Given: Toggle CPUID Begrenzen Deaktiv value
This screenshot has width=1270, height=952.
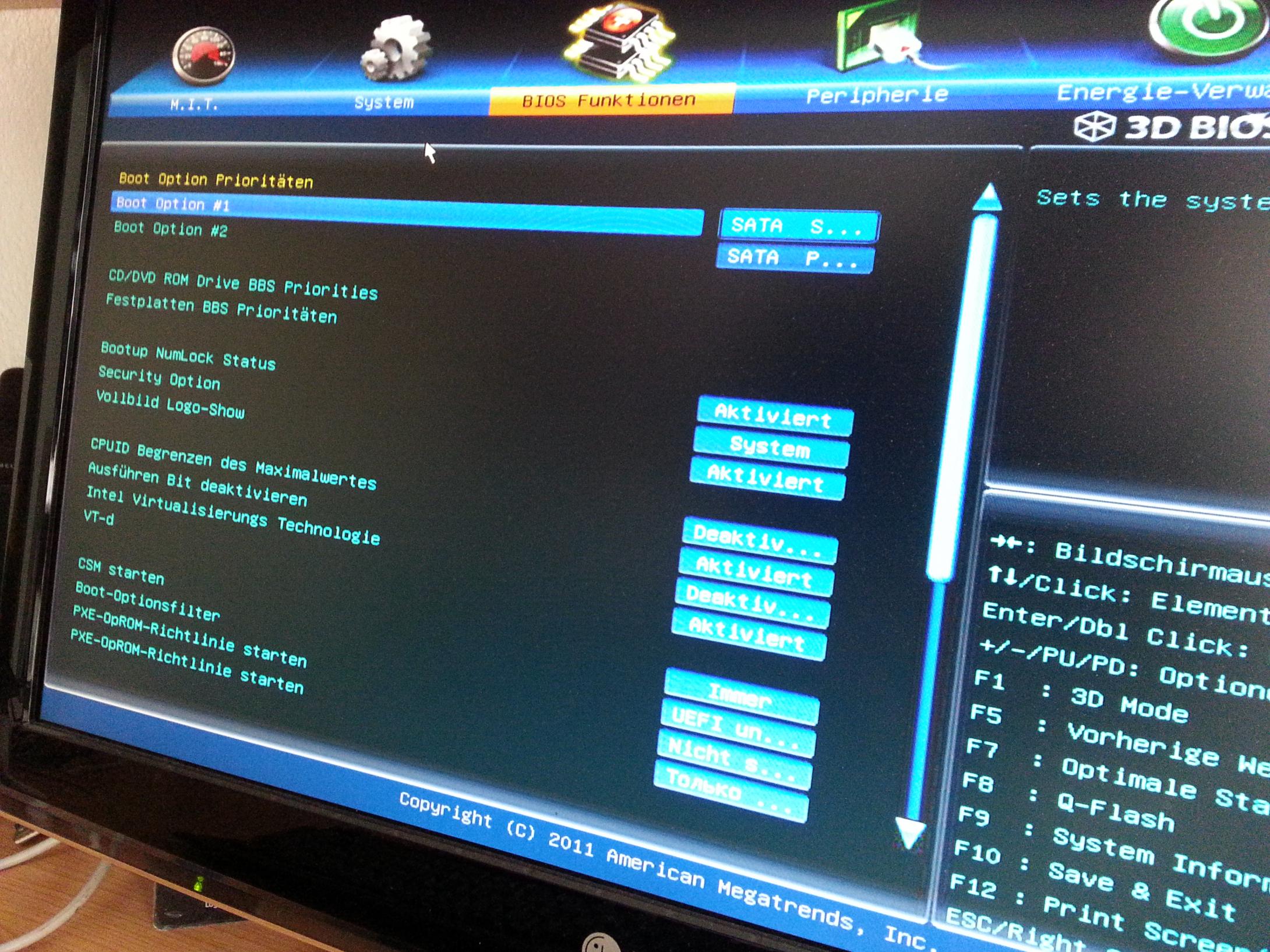Looking at the screenshot, I should click(x=759, y=540).
